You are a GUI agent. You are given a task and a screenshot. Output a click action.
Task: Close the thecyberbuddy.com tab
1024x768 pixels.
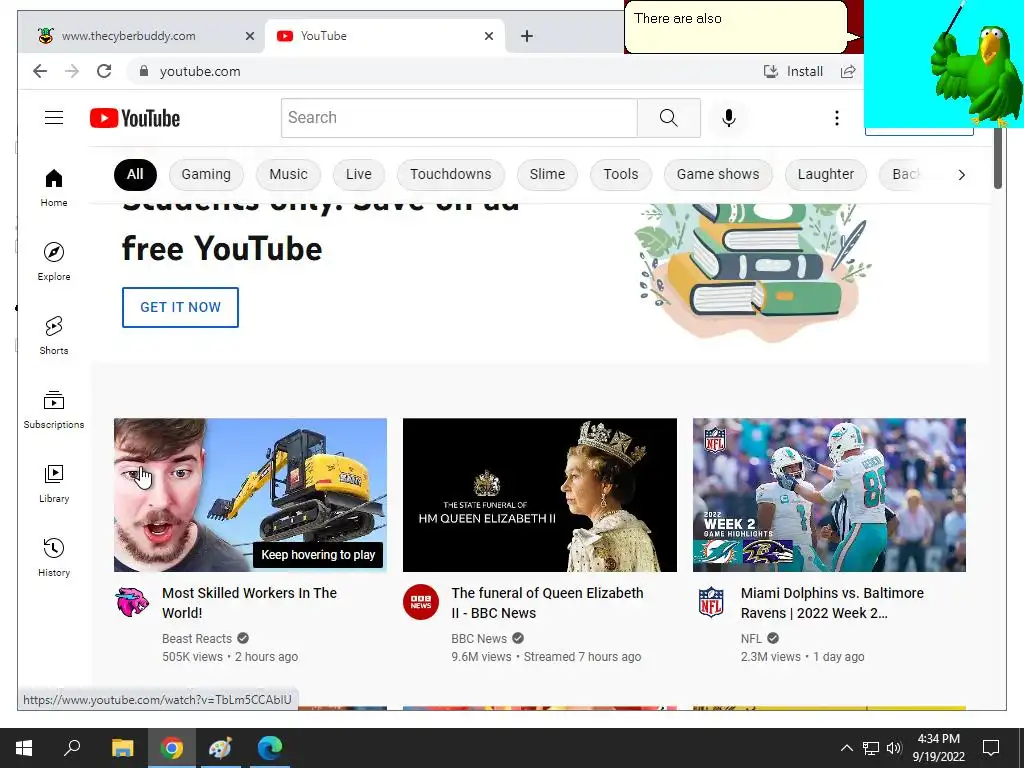(249, 36)
